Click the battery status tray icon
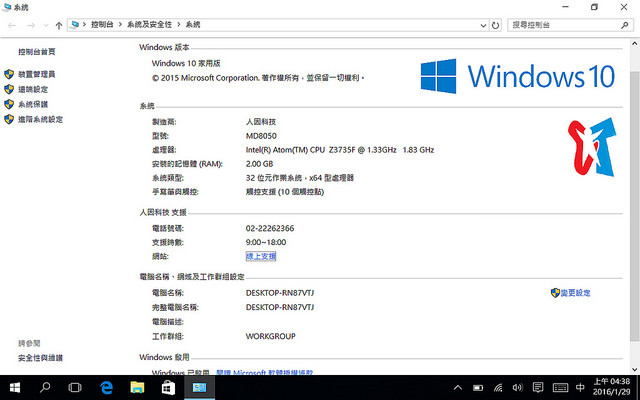Image resolution: width=640 pixels, height=400 pixels. tap(478, 387)
